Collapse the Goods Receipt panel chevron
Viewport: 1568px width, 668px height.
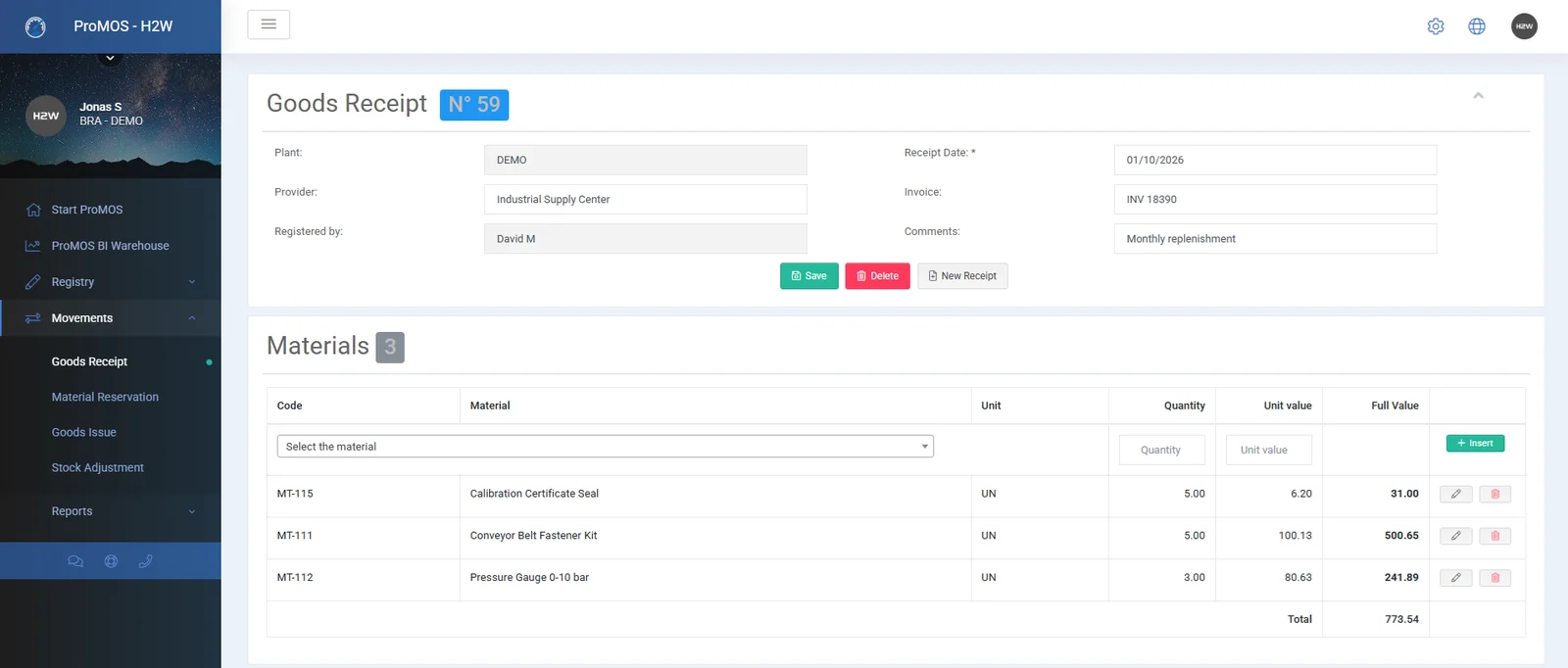[x=1478, y=95]
